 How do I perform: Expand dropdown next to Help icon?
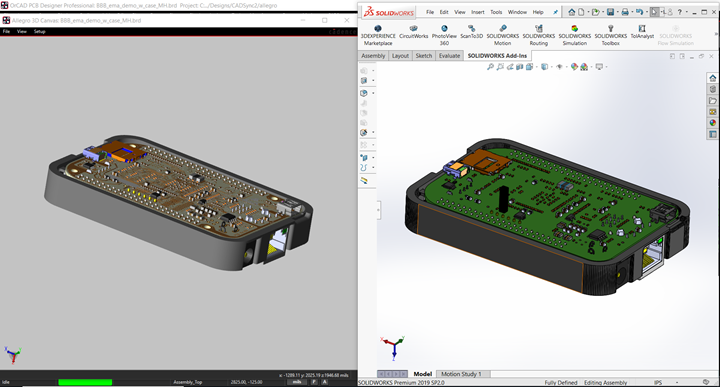coord(687,12)
